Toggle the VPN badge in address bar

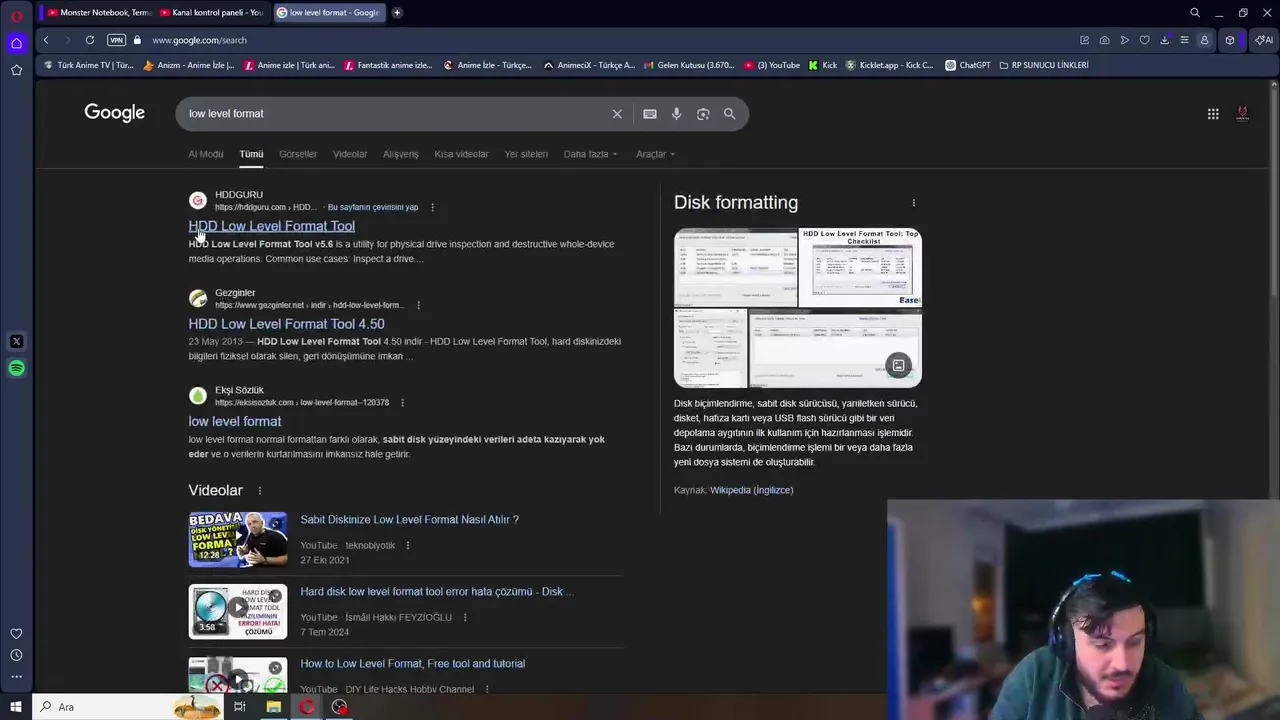point(116,40)
